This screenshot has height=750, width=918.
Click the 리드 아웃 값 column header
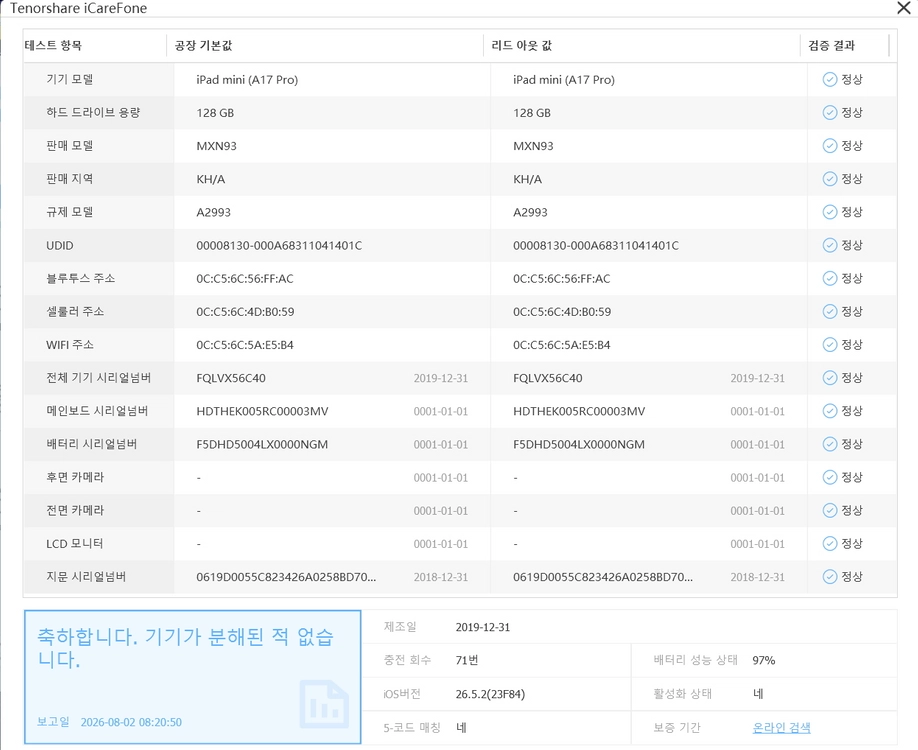pos(522,45)
